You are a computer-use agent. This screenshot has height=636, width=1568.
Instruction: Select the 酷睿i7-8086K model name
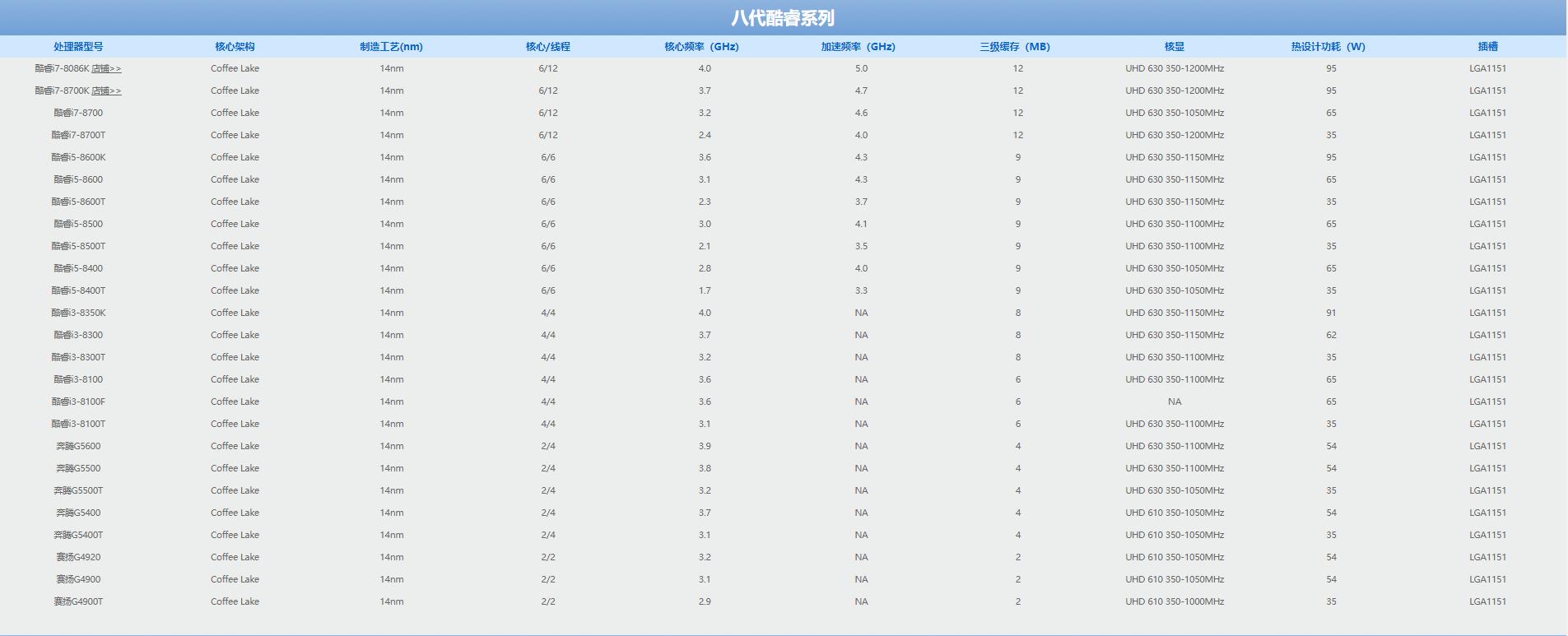(x=62, y=68)
